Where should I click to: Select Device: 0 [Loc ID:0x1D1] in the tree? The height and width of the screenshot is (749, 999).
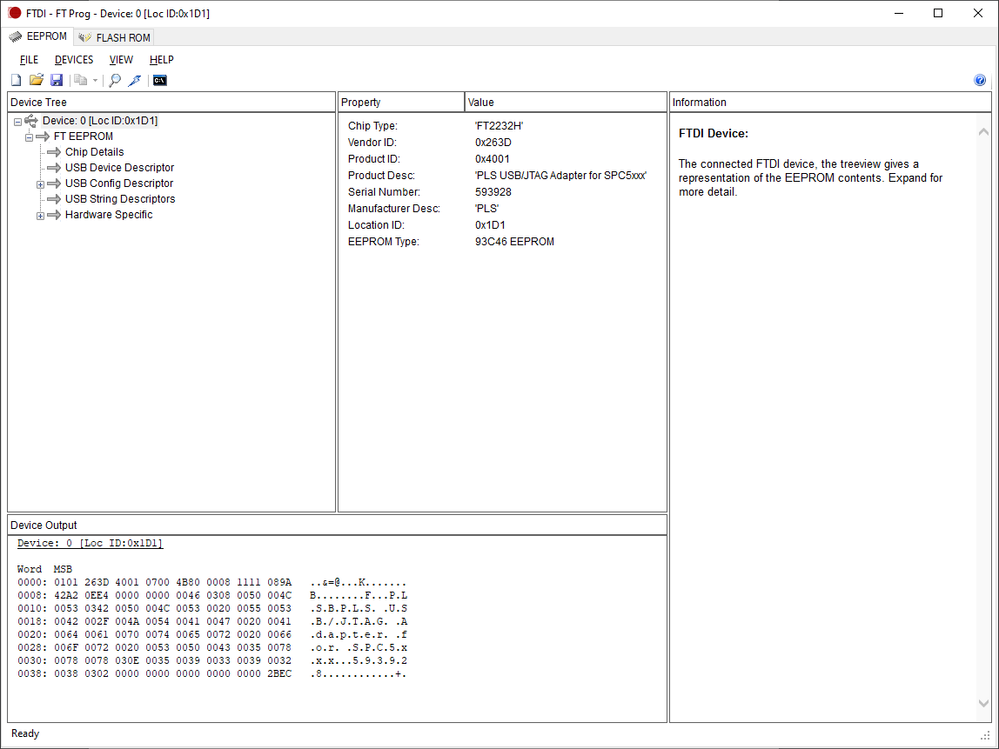(100, 121)
